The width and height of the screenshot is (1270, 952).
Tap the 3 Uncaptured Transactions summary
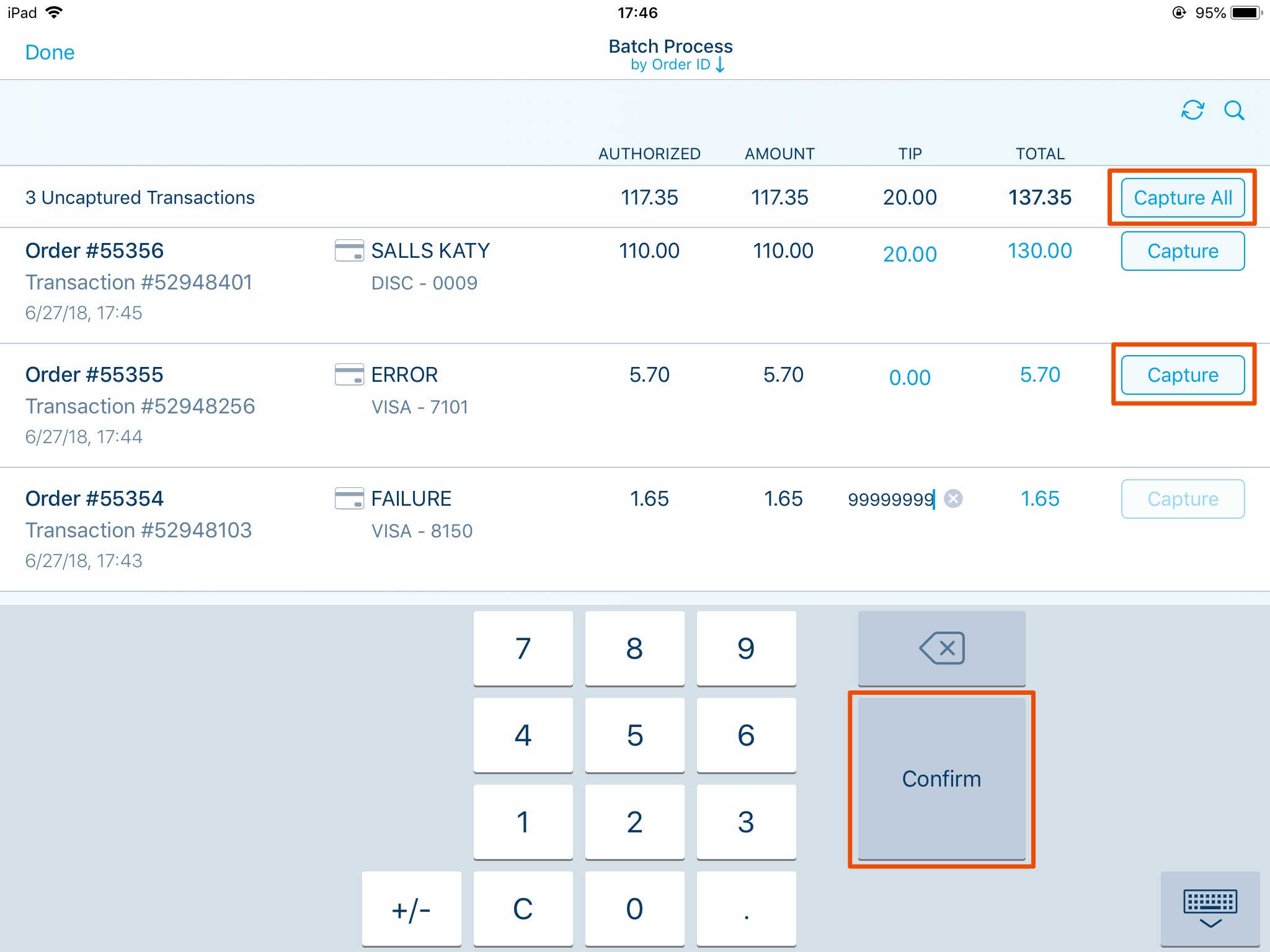pos(140,198)
